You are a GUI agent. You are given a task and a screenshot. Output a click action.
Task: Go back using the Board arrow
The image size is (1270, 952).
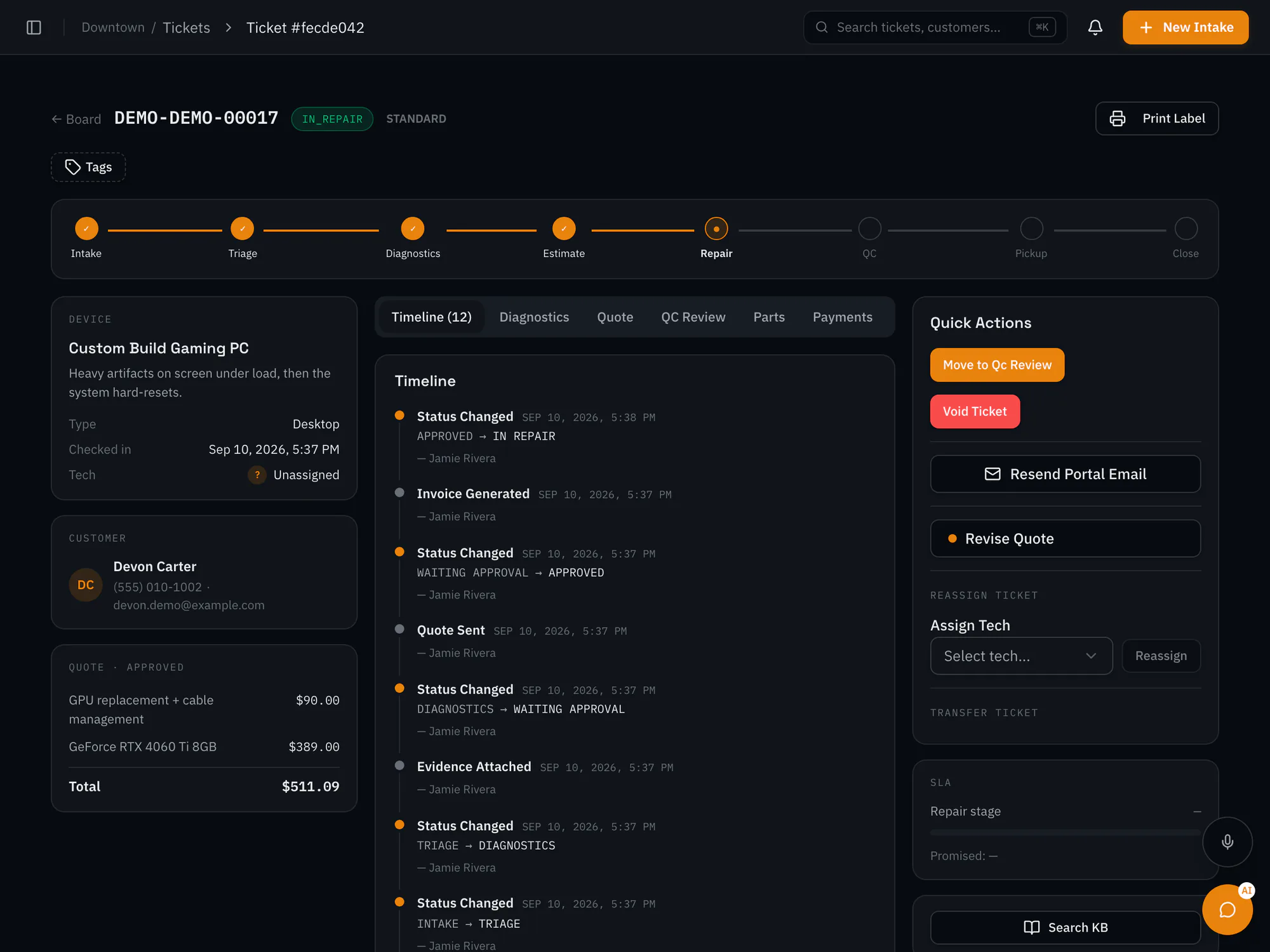click(x=76, y=119)
